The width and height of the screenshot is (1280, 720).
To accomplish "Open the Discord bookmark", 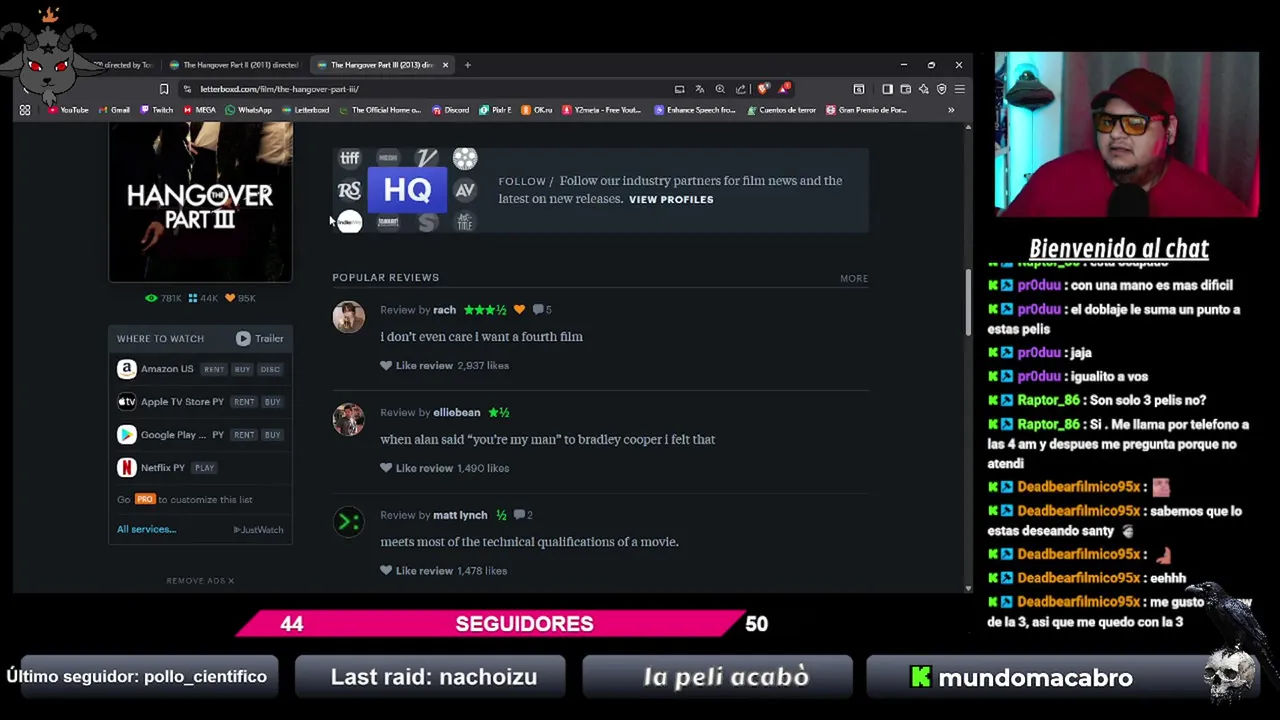I will click(450, 110).
